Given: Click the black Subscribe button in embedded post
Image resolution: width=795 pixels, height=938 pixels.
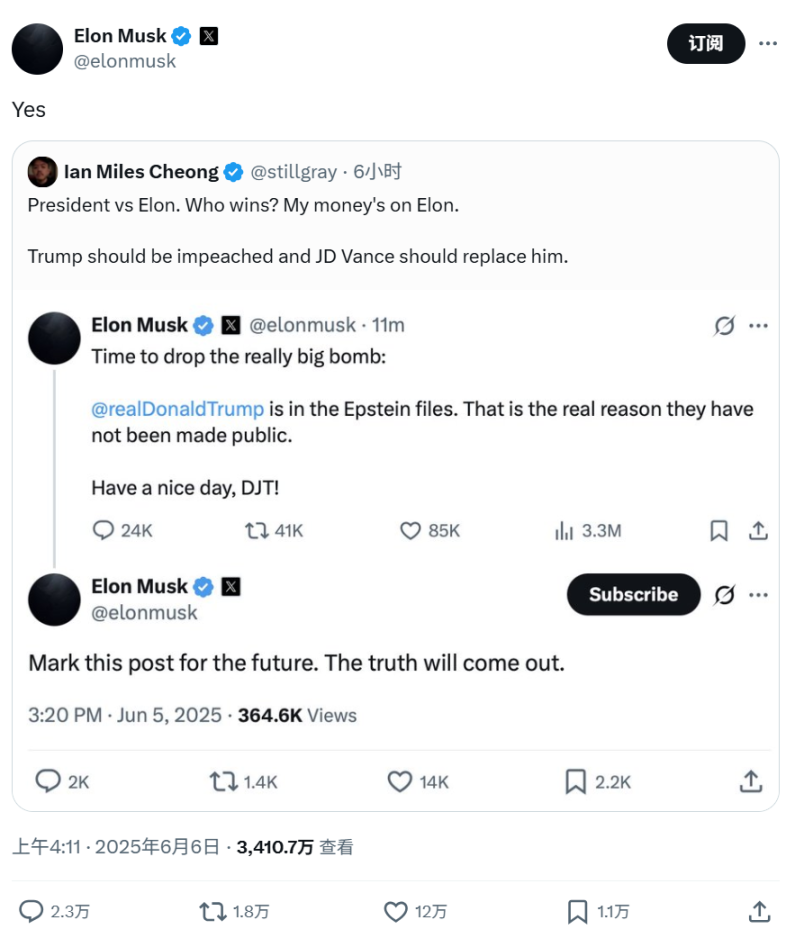Looking at the screenshot, I should click(633, 594).
